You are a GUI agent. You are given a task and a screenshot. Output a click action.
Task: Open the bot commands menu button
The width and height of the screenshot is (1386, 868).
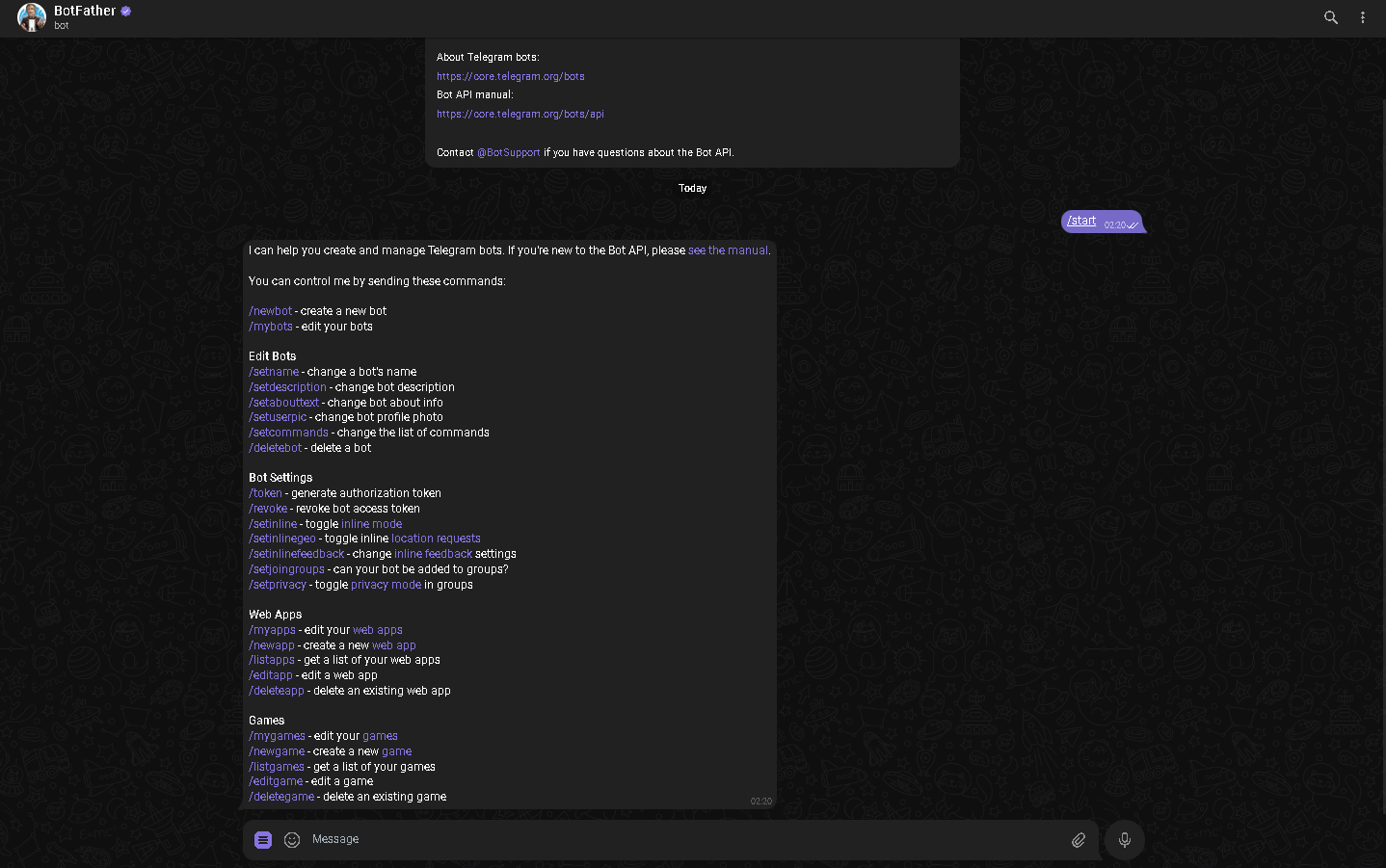pyautogui.click(x=263, y=840)
